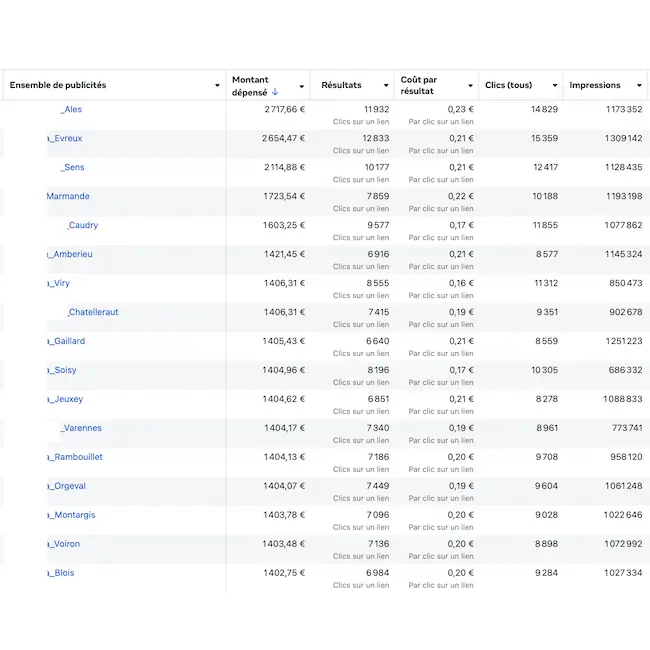Screen dimensions: 650x650
Task: Click the impressions value 773 741
Action: click(x=627, y=428)
